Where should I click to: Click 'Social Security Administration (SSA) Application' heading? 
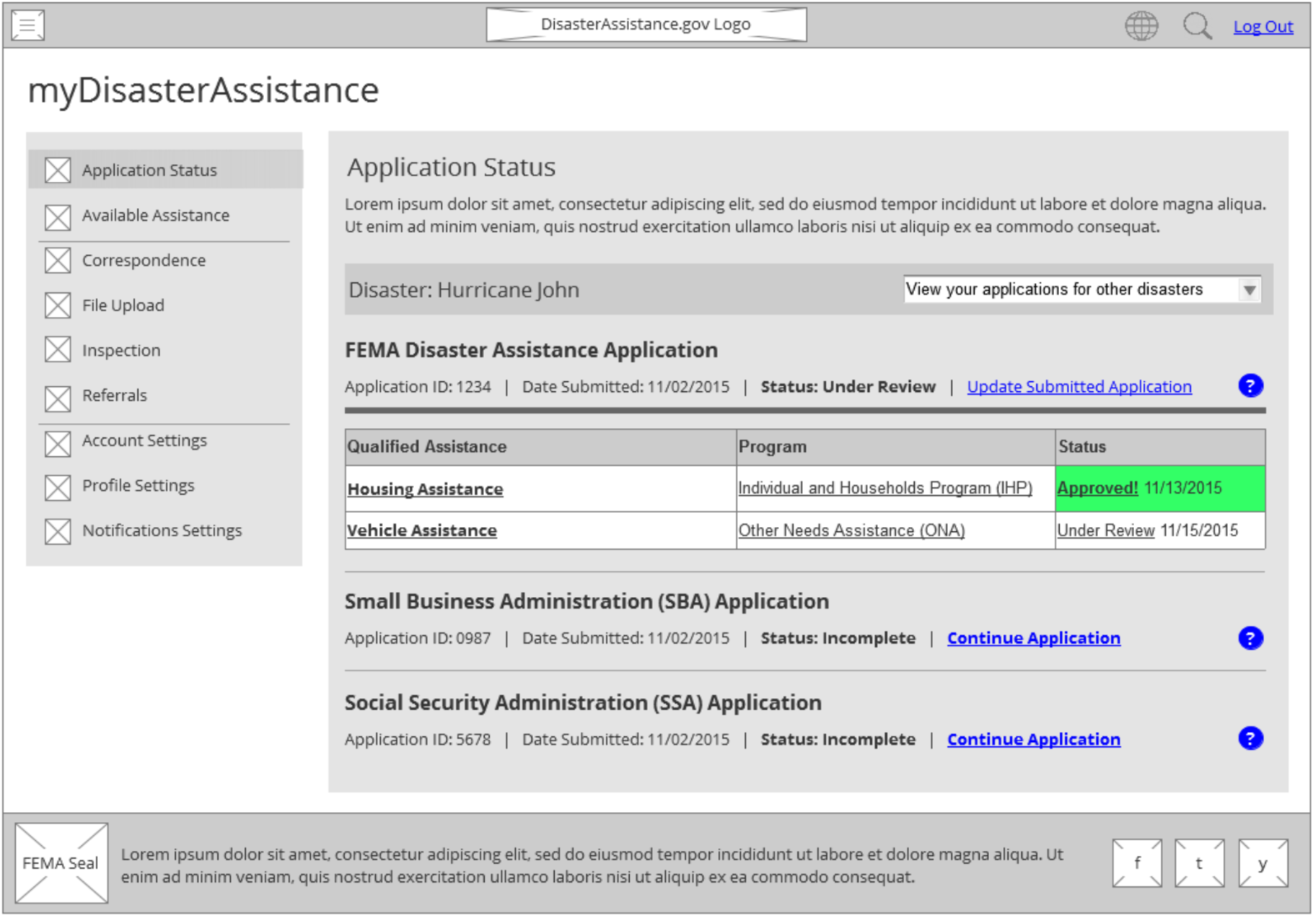583,702
